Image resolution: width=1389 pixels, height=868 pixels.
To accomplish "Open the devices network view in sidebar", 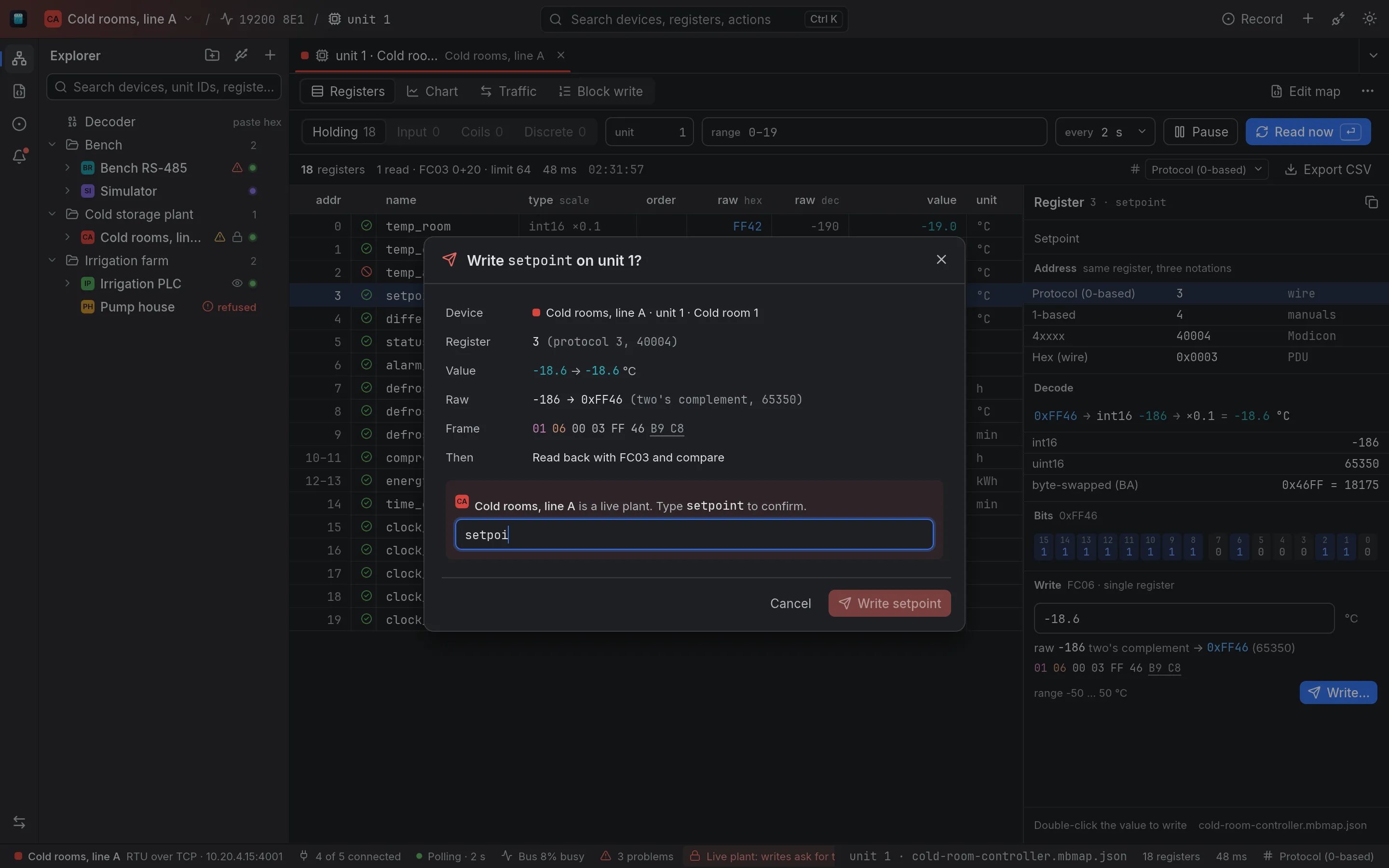I will pyautogui.click(x=19, y=58).
